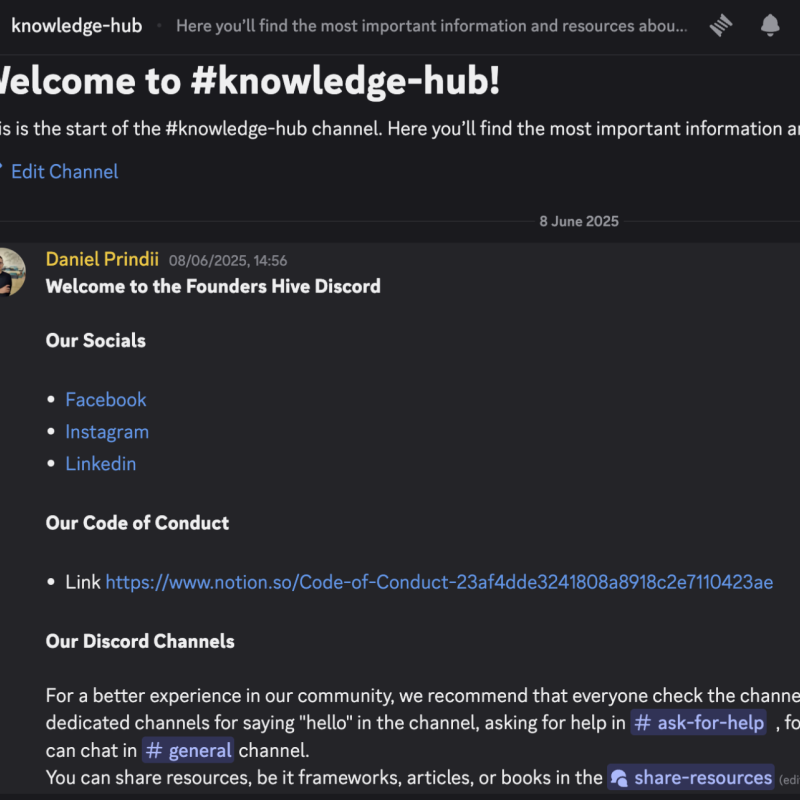Open the Linkedin link
Image resolution: width=800 pixels, height=800 pixels.
click(101, 464)
